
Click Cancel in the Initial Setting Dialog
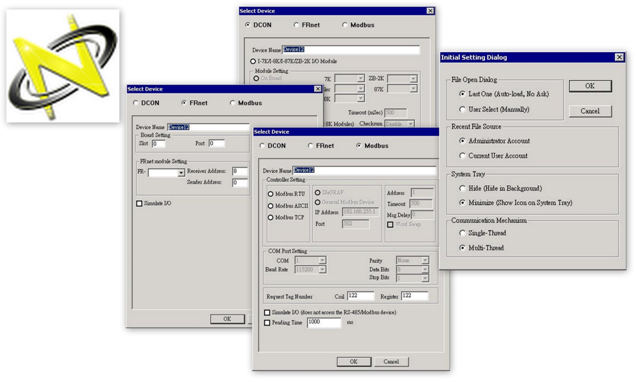[590, 111]
